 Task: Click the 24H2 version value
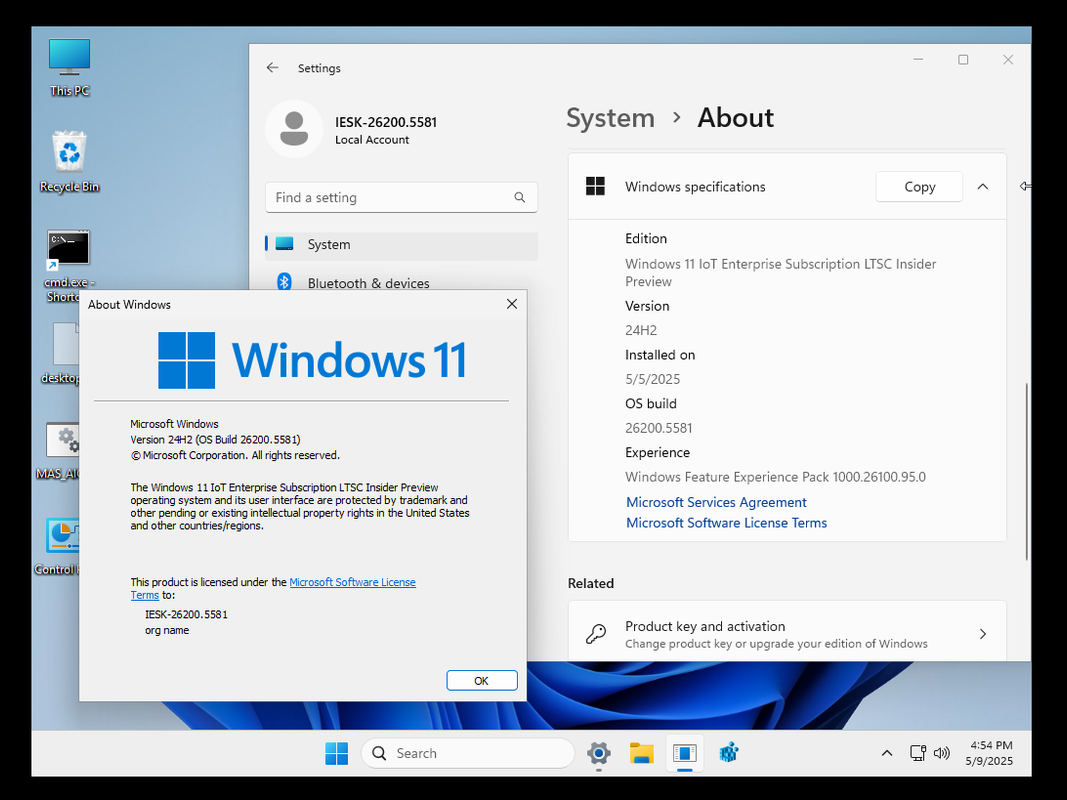tap(641, 331)
